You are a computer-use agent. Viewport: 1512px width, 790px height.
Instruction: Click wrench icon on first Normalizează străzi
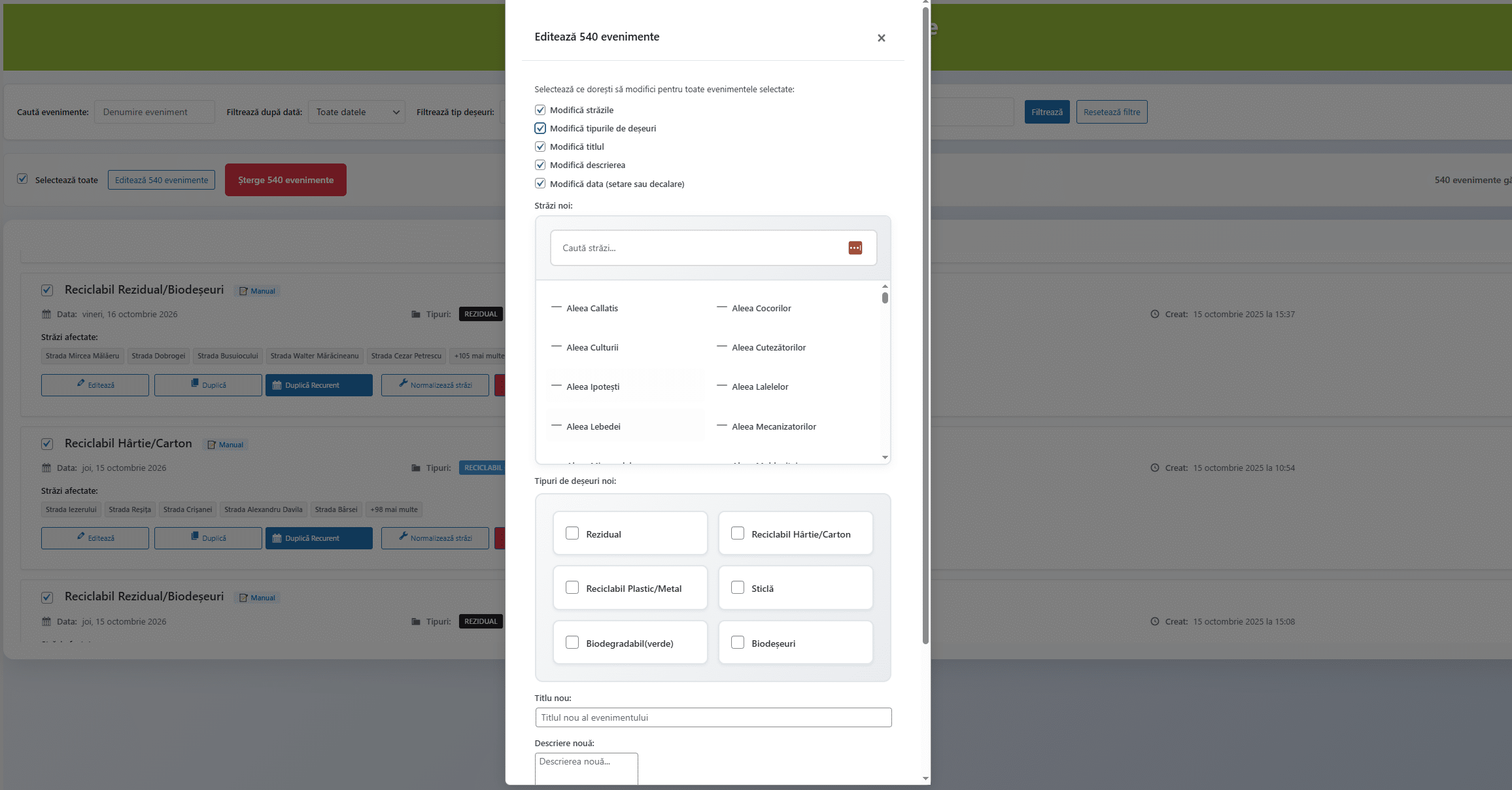pos(403,383)
